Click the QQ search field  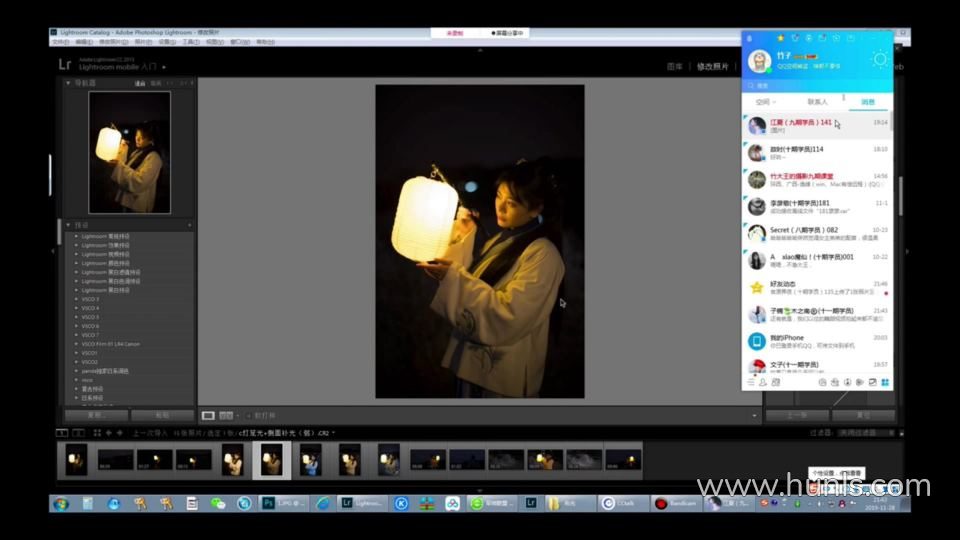pos(817,86)
